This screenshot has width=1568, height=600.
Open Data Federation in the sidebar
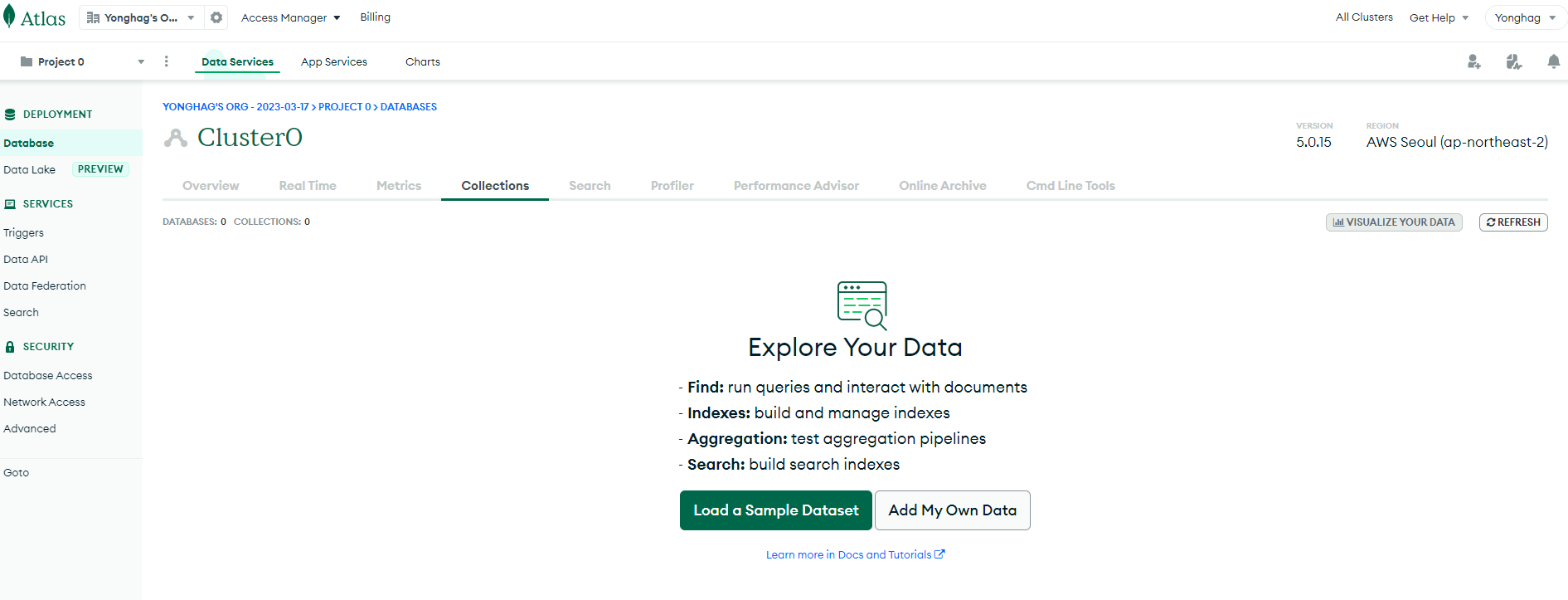[x=45, y=286]
